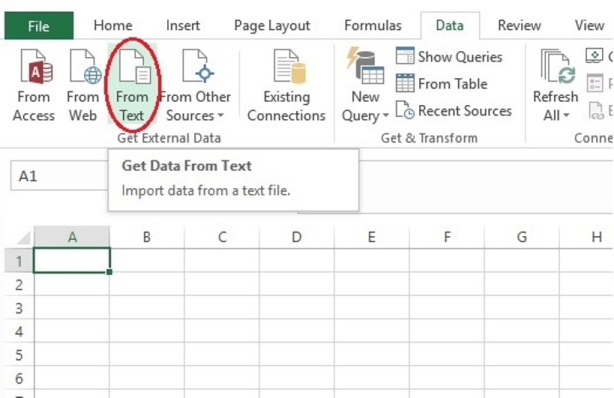Open the File tab

pos(39,26)
